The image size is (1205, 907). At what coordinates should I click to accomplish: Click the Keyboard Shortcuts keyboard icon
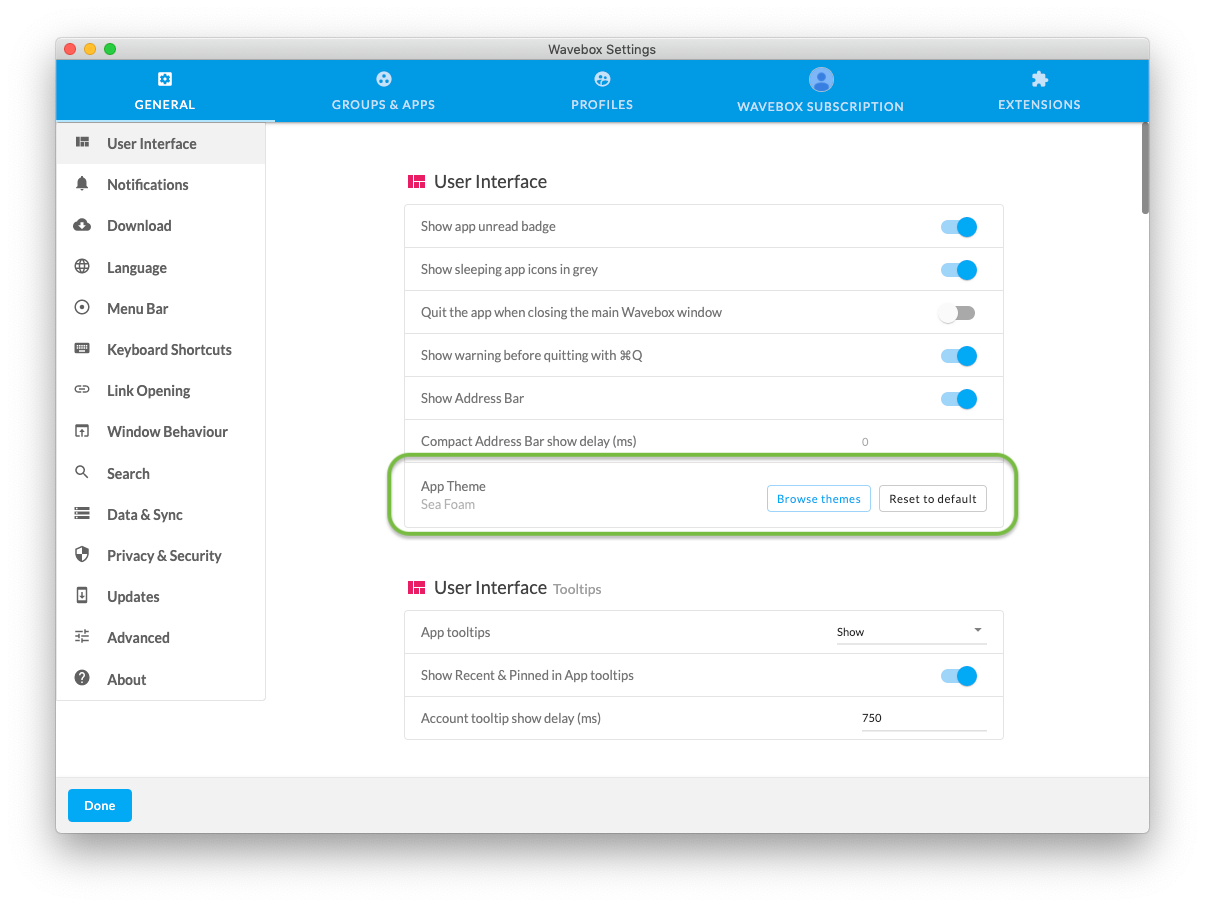83,349
